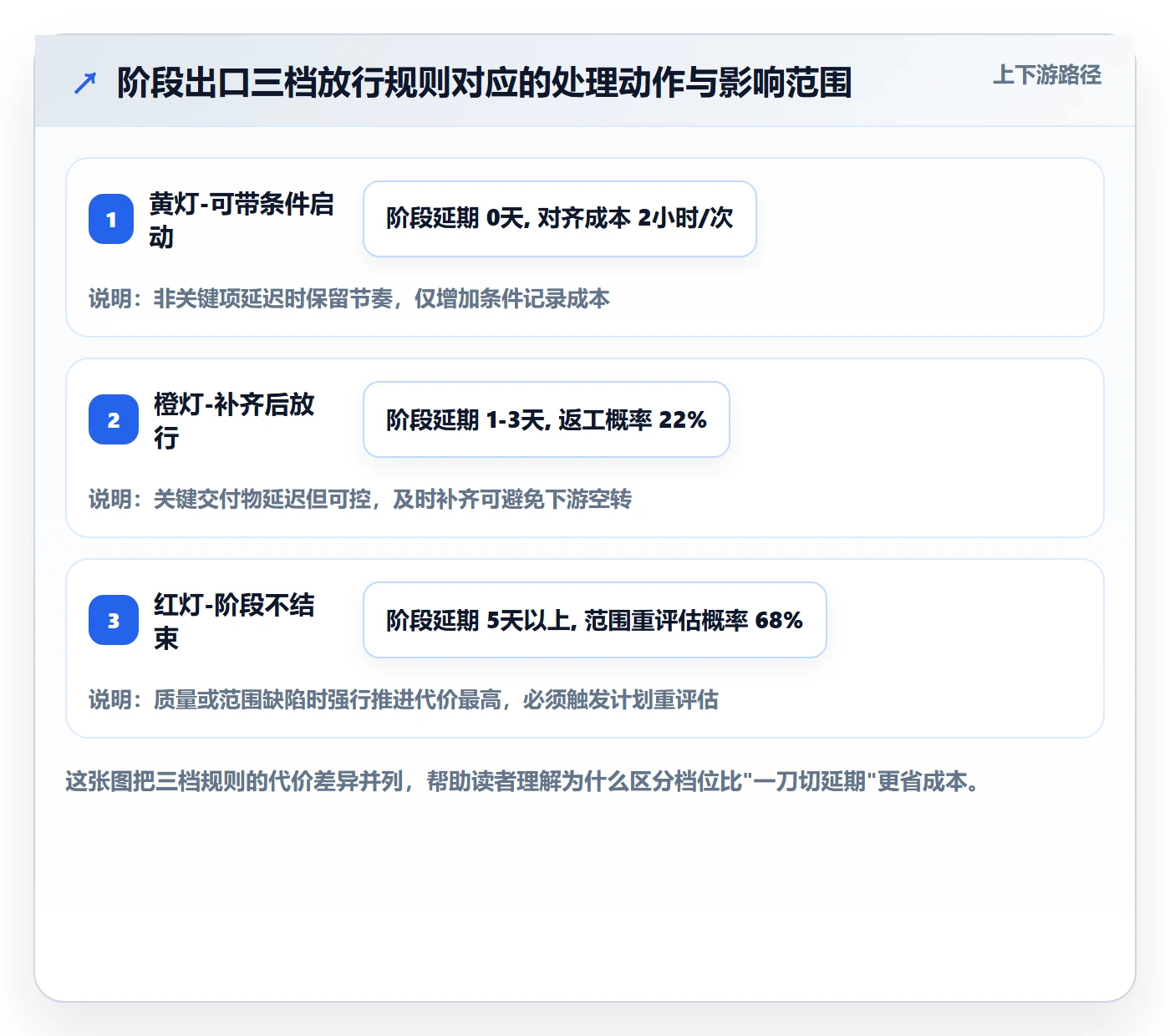Screen dimensions: 1170x1036
Task: Click the pill 阶段延期 1-3天, 返工概率 22%
Action: click(x=547, y=419)
